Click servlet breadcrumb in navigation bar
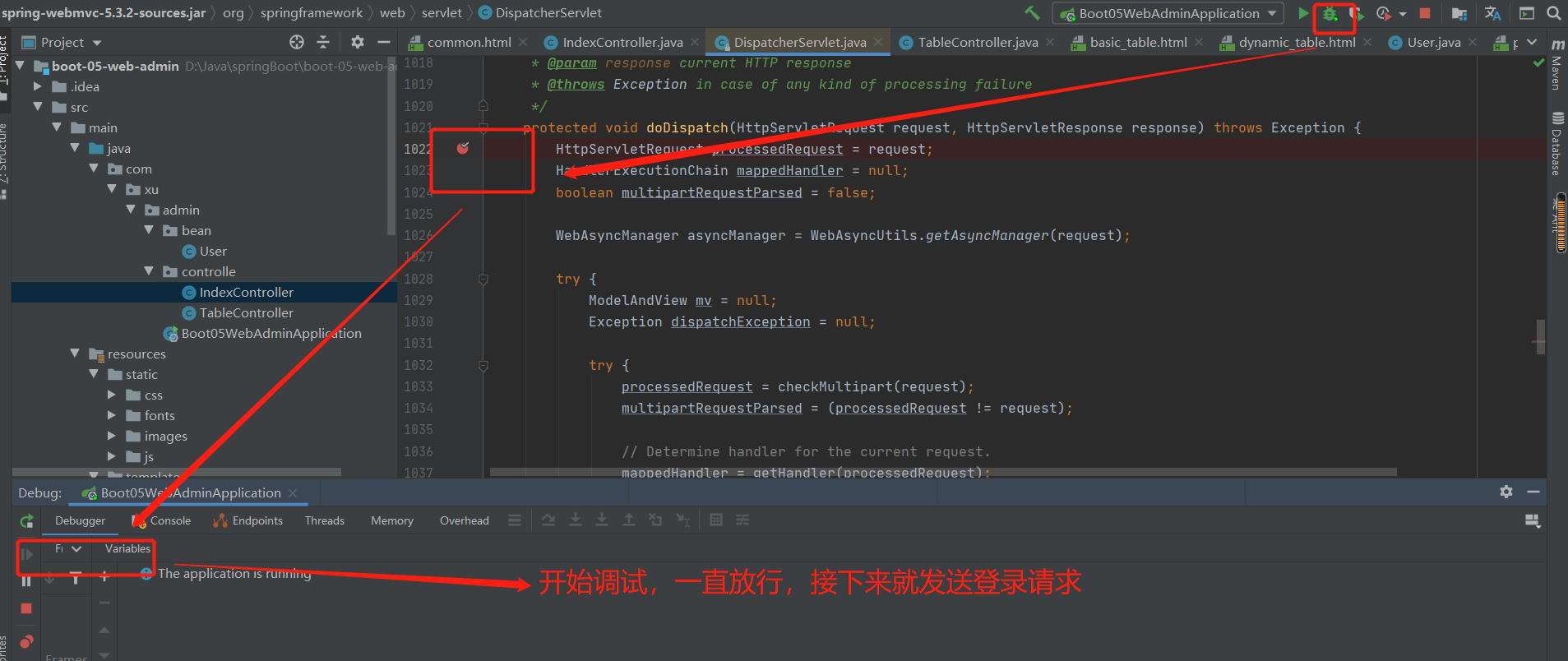Image resolution: width=1568 pixels, height=661 pixels. (442, 13)
